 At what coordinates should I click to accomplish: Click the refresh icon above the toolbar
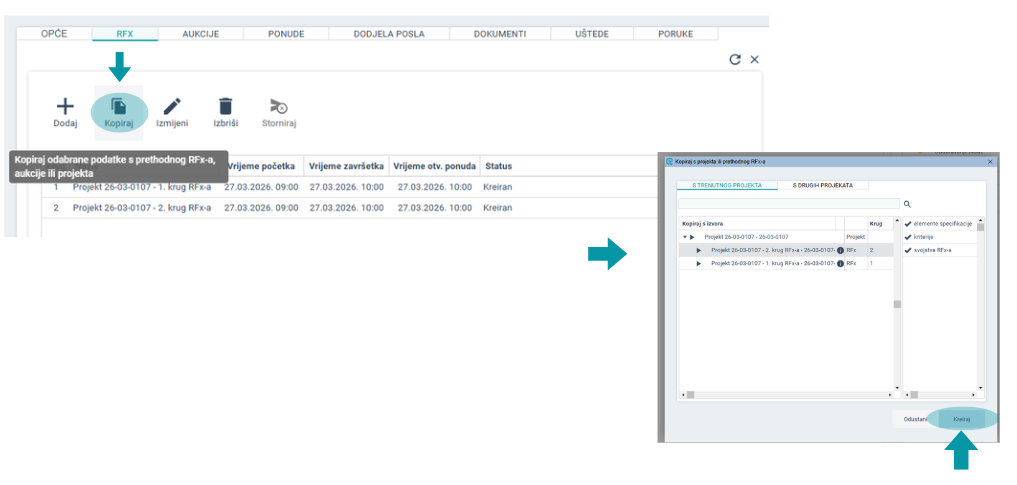[735, 60]
